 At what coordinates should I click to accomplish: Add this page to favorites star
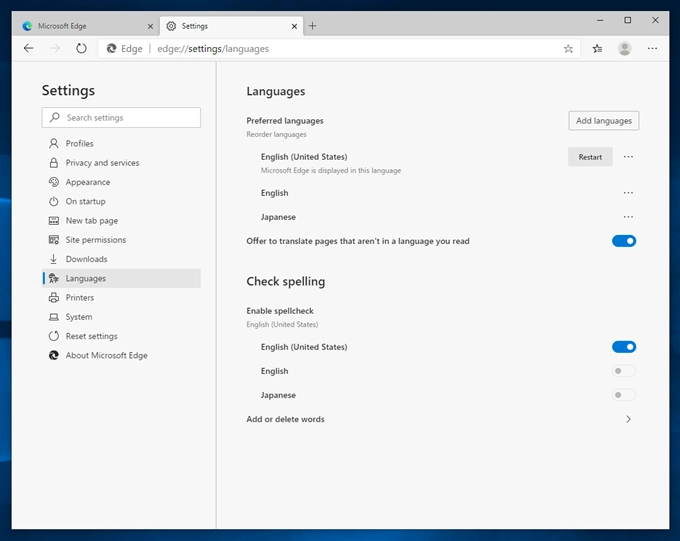click(x=568, y=49)
